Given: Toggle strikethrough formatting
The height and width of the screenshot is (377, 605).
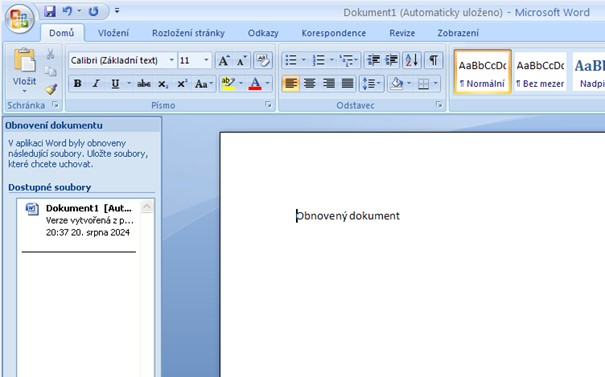Looking at the screenshot, I should click(144, 84).
